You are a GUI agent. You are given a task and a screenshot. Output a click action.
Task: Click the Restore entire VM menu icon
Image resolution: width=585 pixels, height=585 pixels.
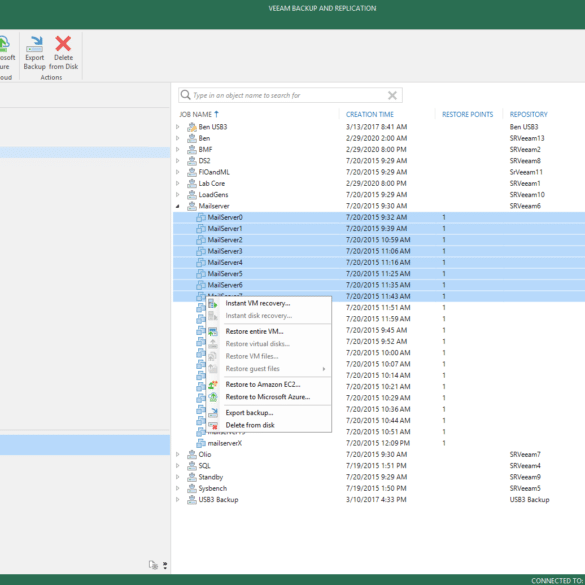click(x=213, y=331)
